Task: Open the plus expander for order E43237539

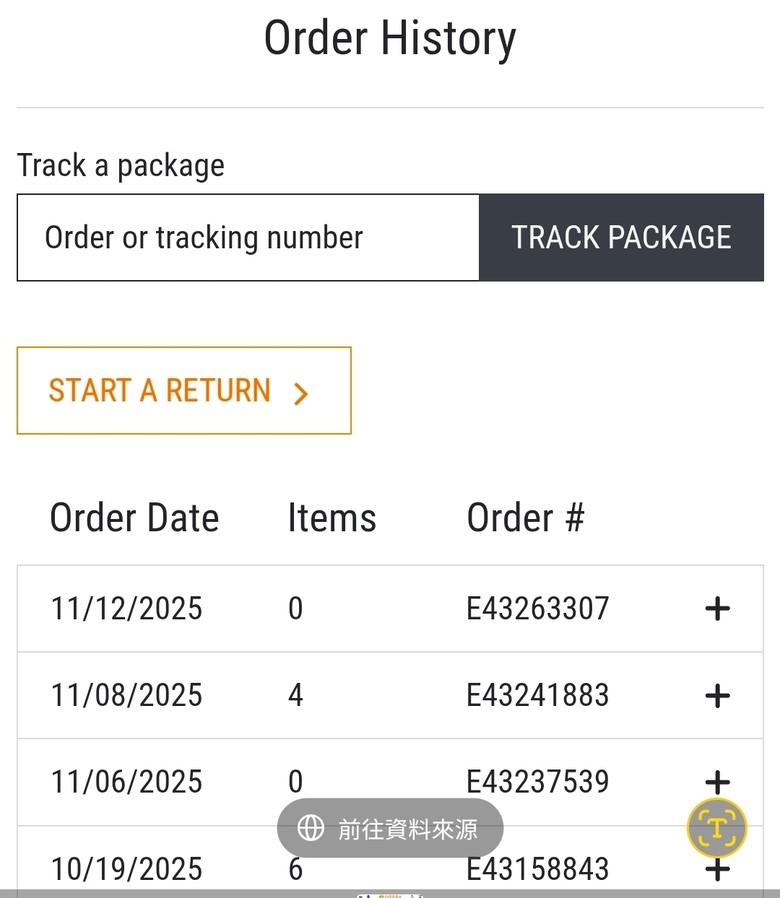Action: pos(717,780)
